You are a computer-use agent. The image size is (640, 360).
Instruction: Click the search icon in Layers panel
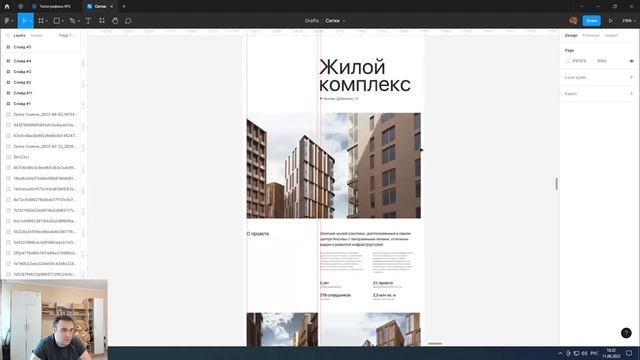coord(8,36)
